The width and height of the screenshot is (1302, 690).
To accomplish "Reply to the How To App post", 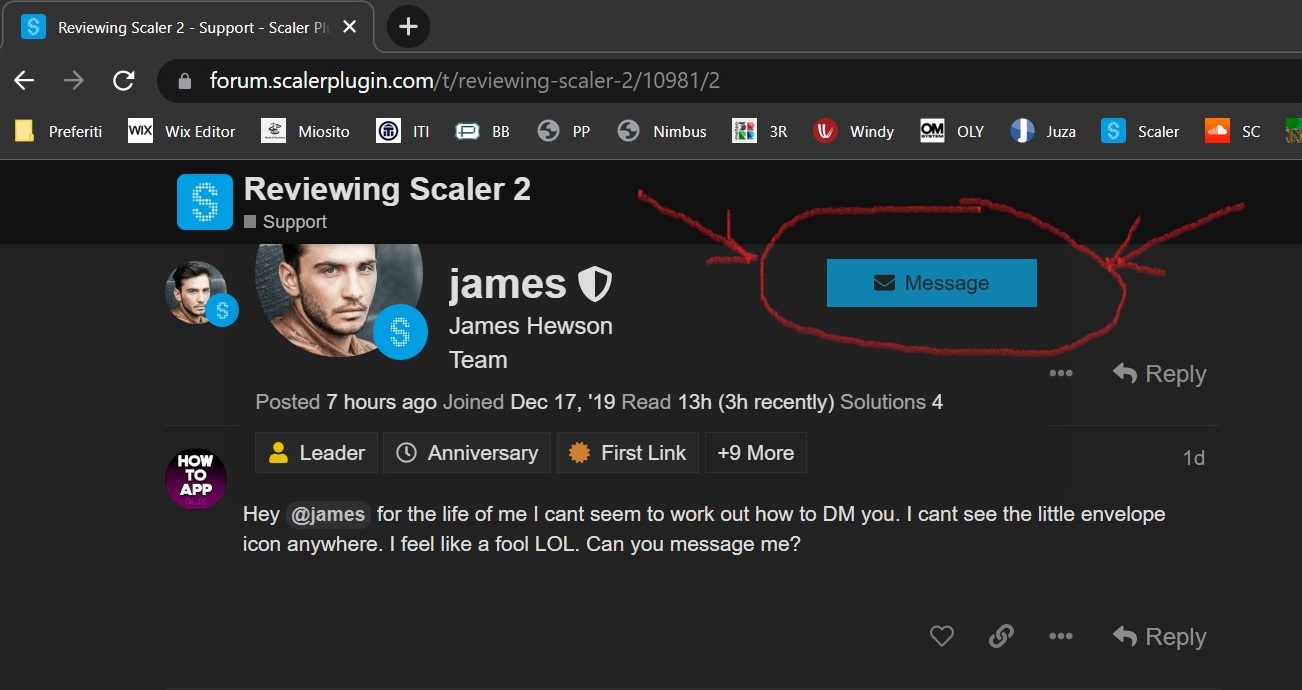I will pos(1159,636).
